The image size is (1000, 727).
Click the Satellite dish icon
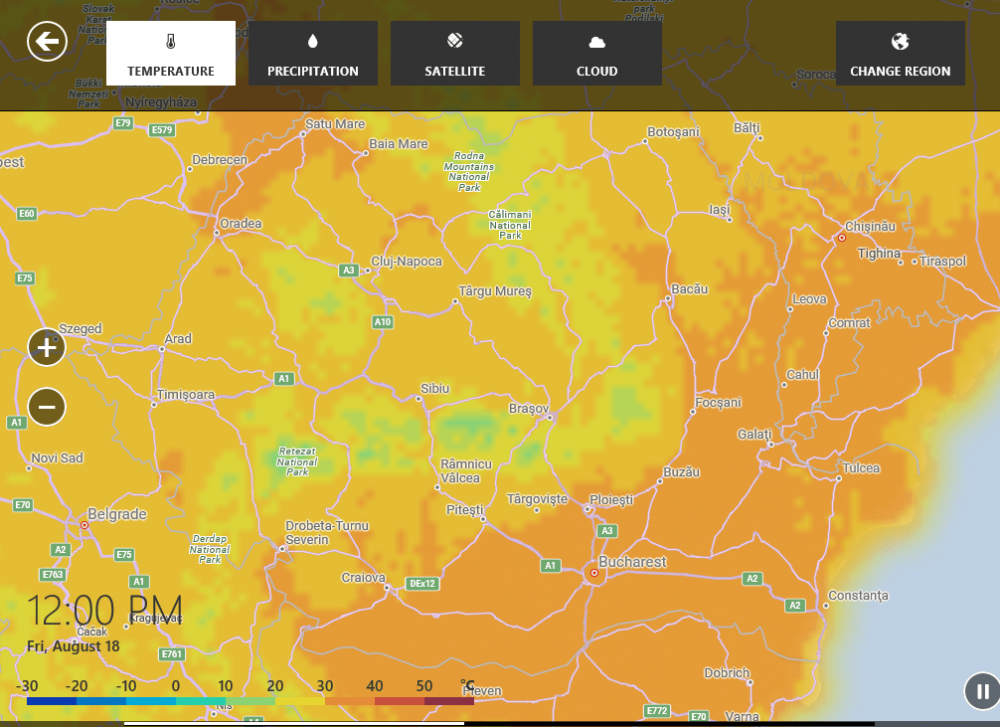point(455,41)
